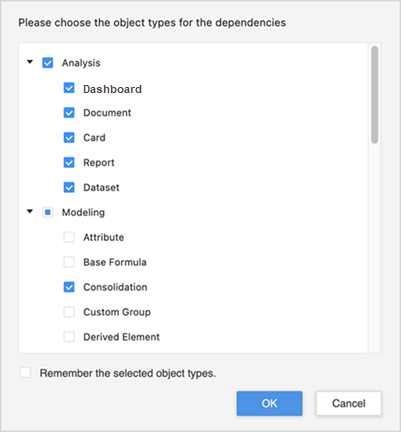401x432 pixels.
Task: Uncheck the Card object type
Action: (69, 137)
